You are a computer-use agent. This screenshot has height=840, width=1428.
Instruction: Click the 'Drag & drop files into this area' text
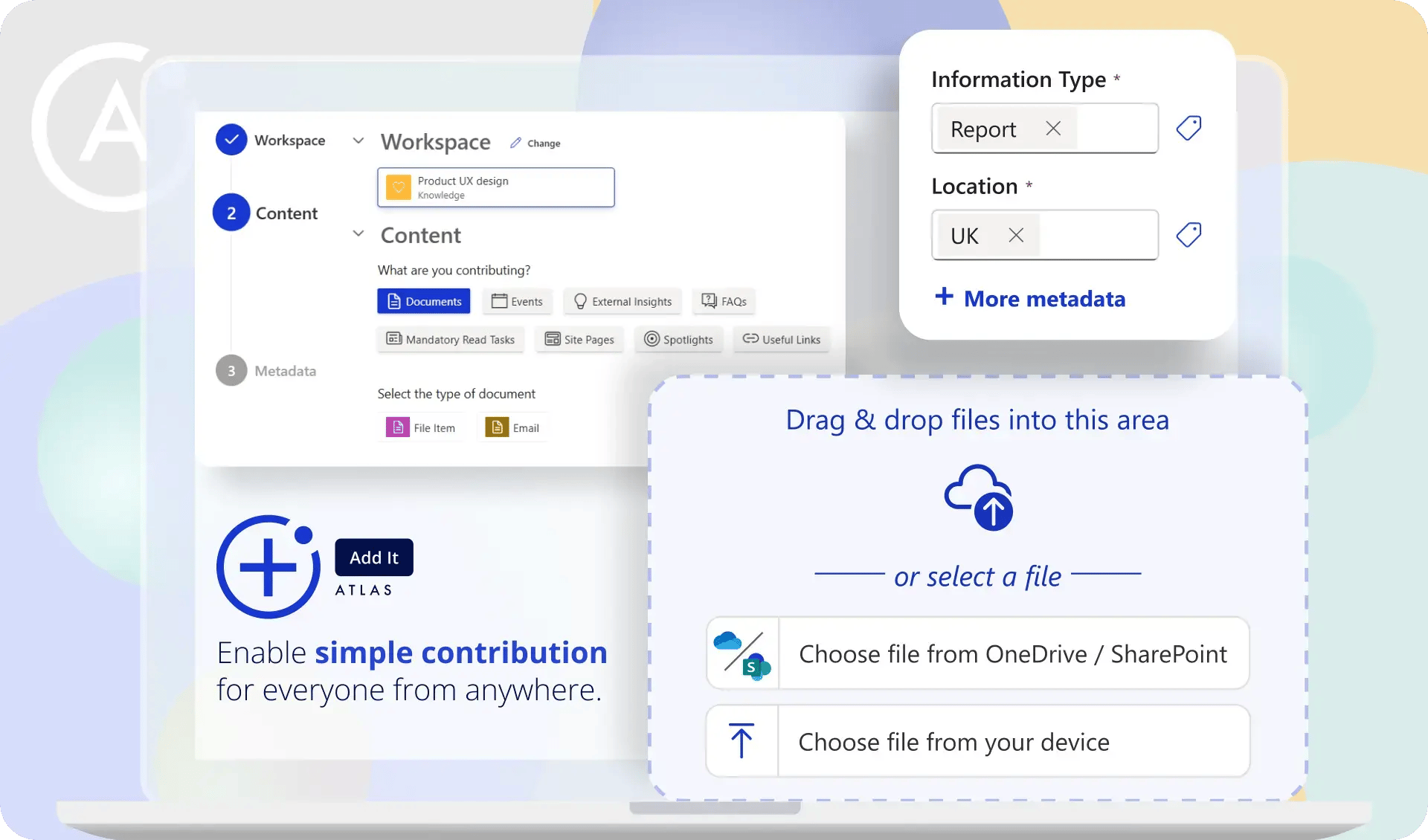click(x=977, y=420)
